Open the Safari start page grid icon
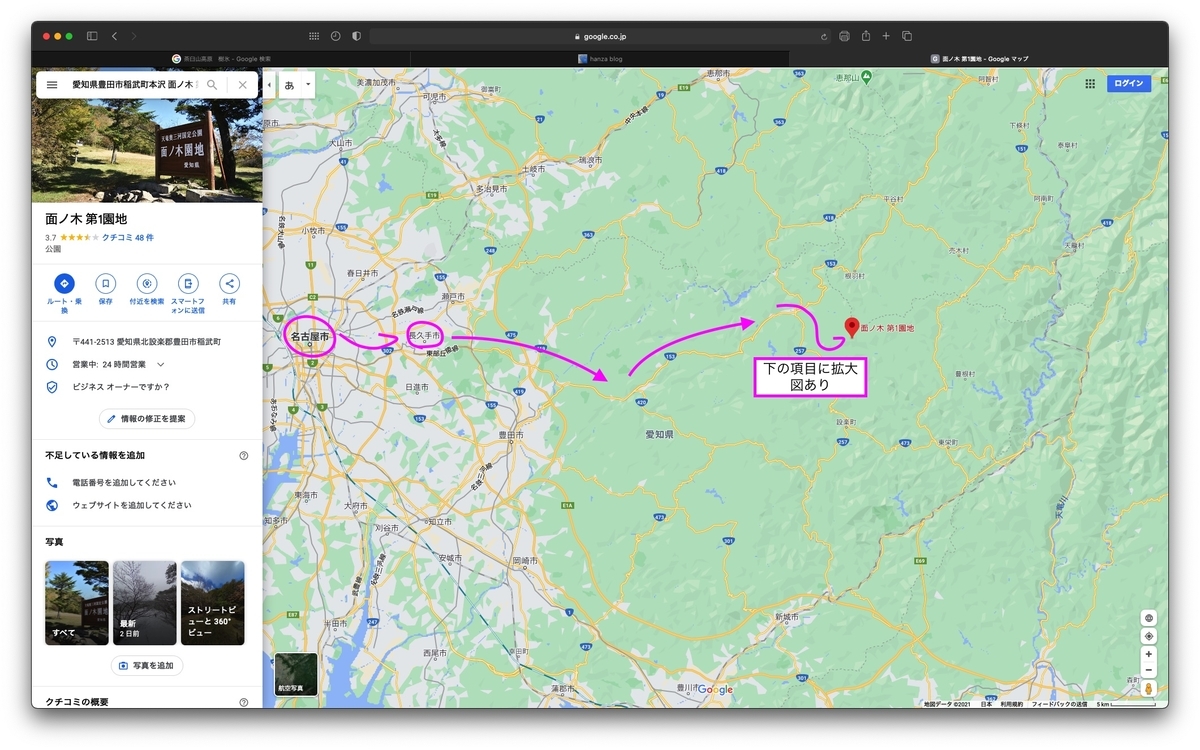This screenshot has height=750, width=1200. pos(314,36)
